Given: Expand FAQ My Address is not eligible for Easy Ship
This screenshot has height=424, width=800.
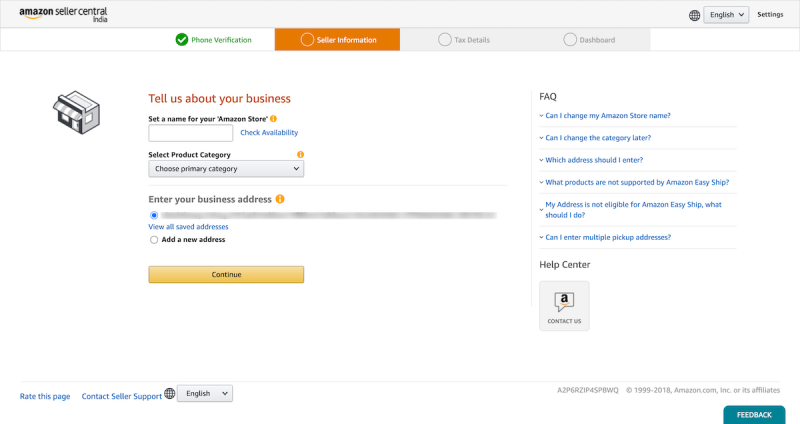Looking at the screenshot, I should (x=631, y=210).
